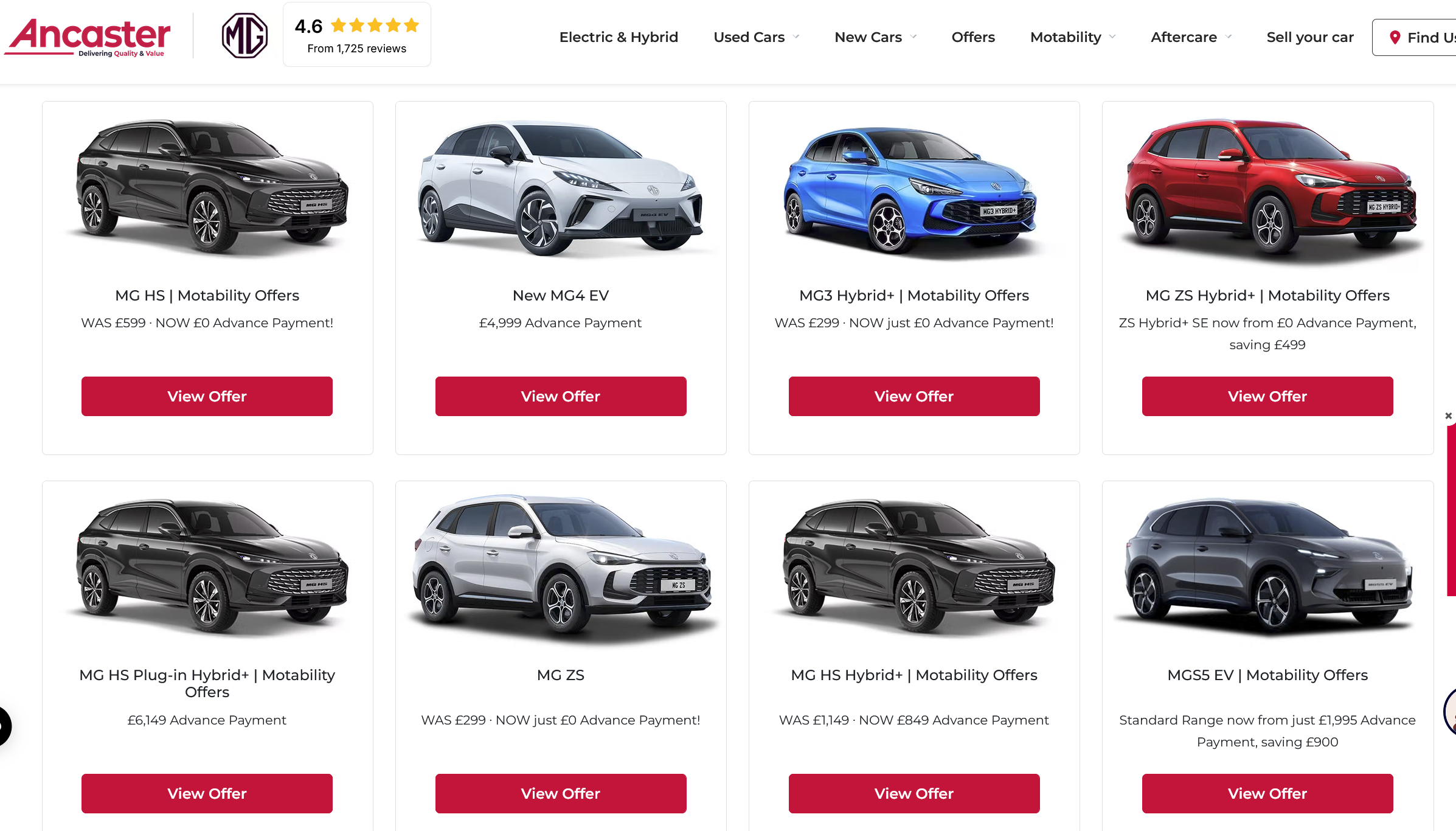The width and height of the screenshot is (1456, 831).
Task: Open Sell your car link
Action: pos(1310,37)
